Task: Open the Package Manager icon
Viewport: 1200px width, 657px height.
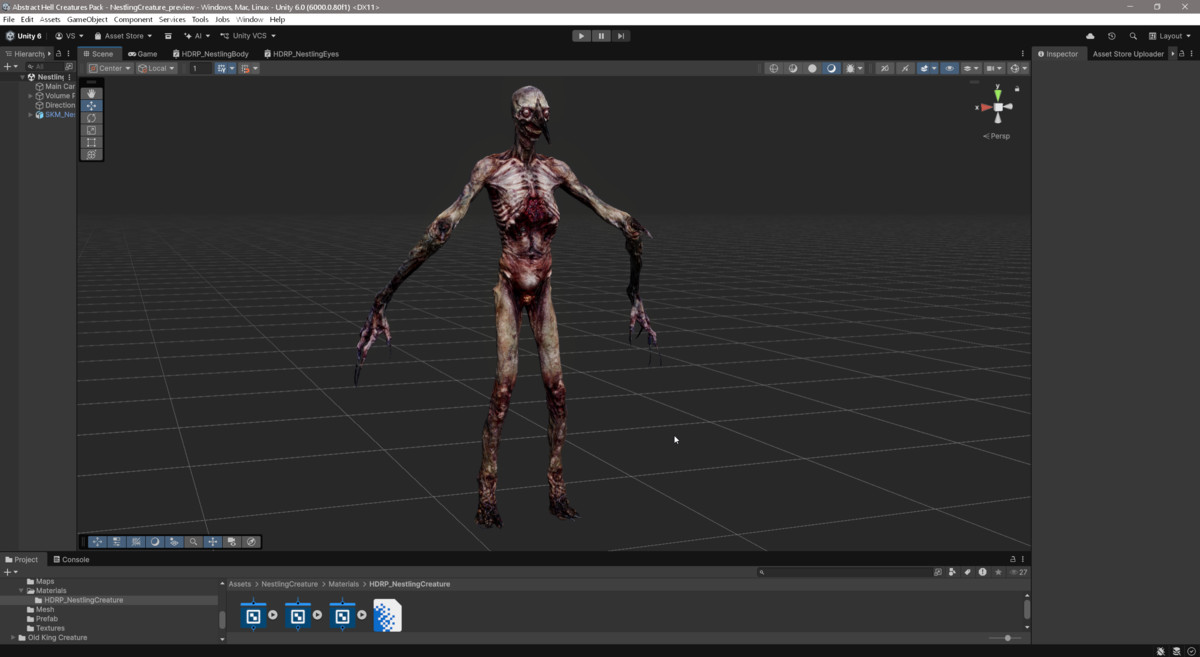Action: click(168, 36)
